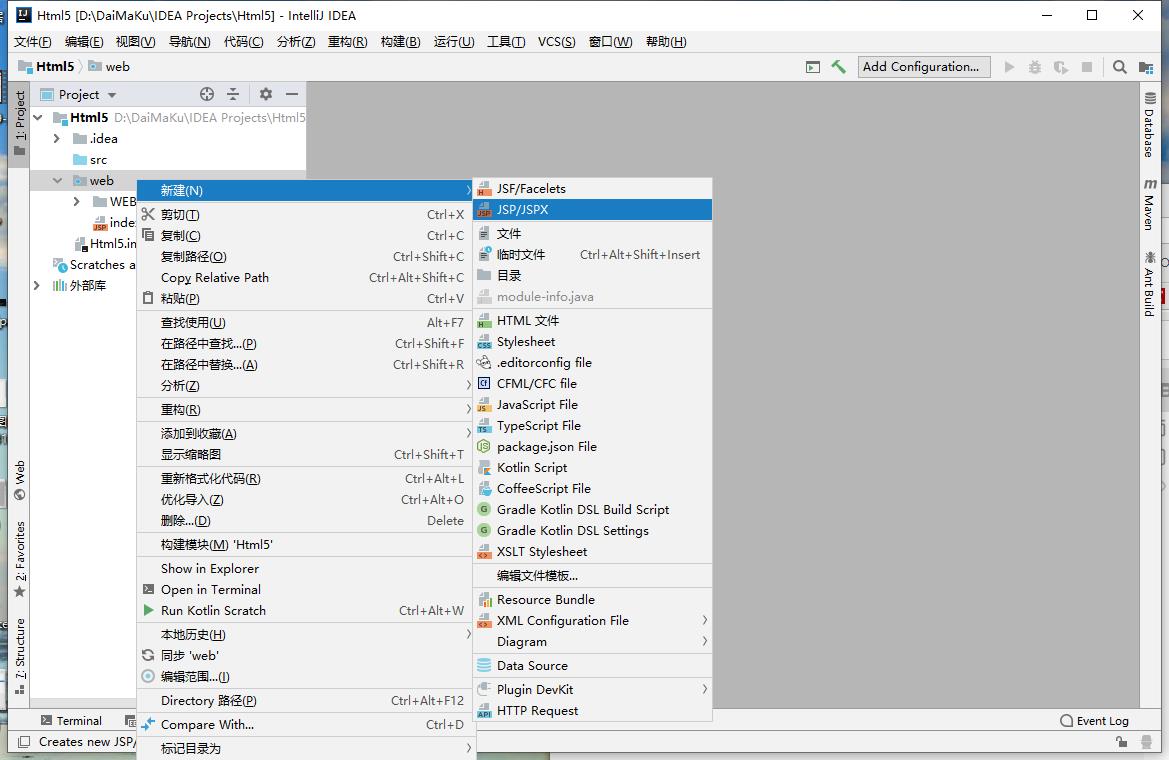This screenshot has height=760, width=1169.
Task: Choose Kotlin Script entry
Action: pos(593,468)
